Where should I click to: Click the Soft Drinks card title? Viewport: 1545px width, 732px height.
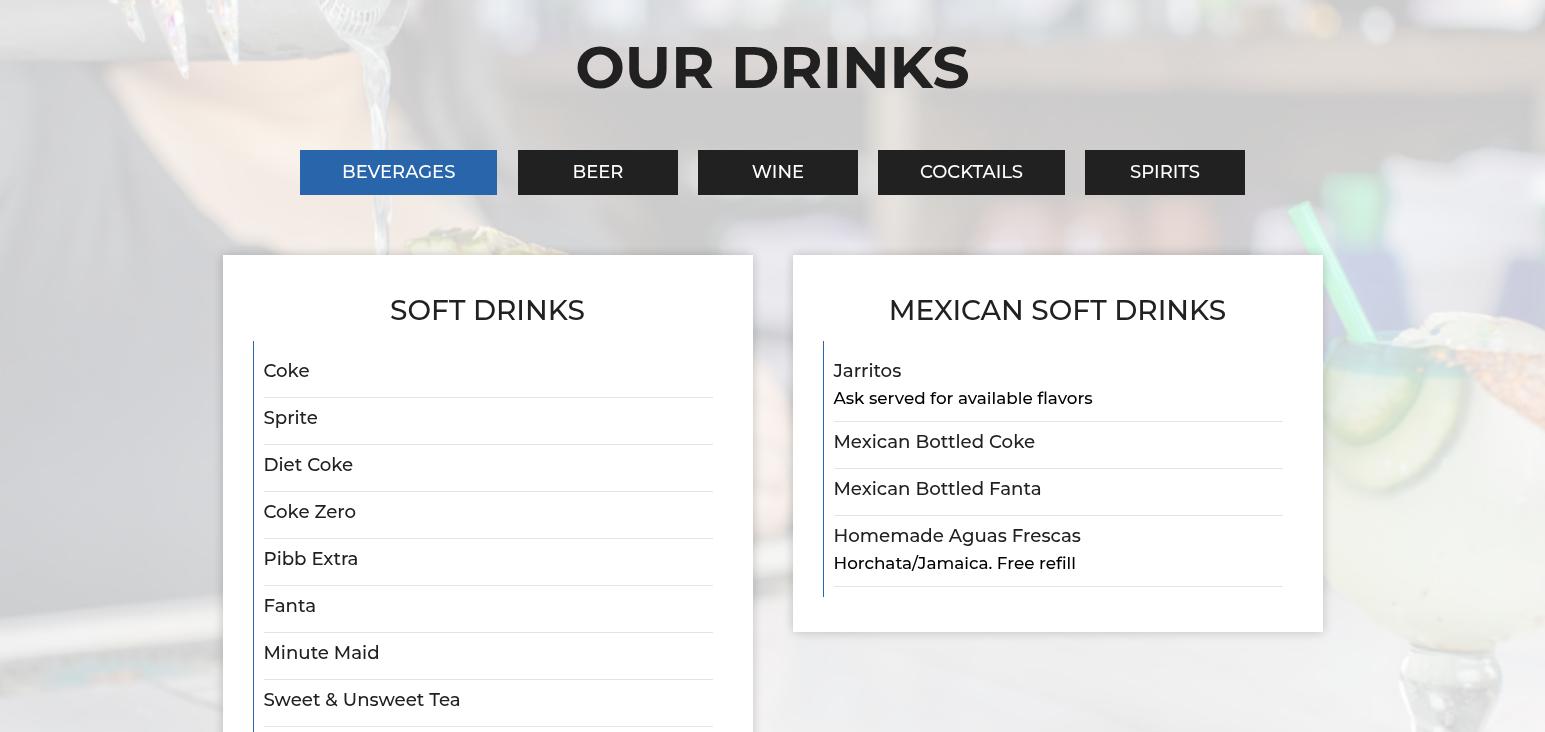tap(487, 310)
